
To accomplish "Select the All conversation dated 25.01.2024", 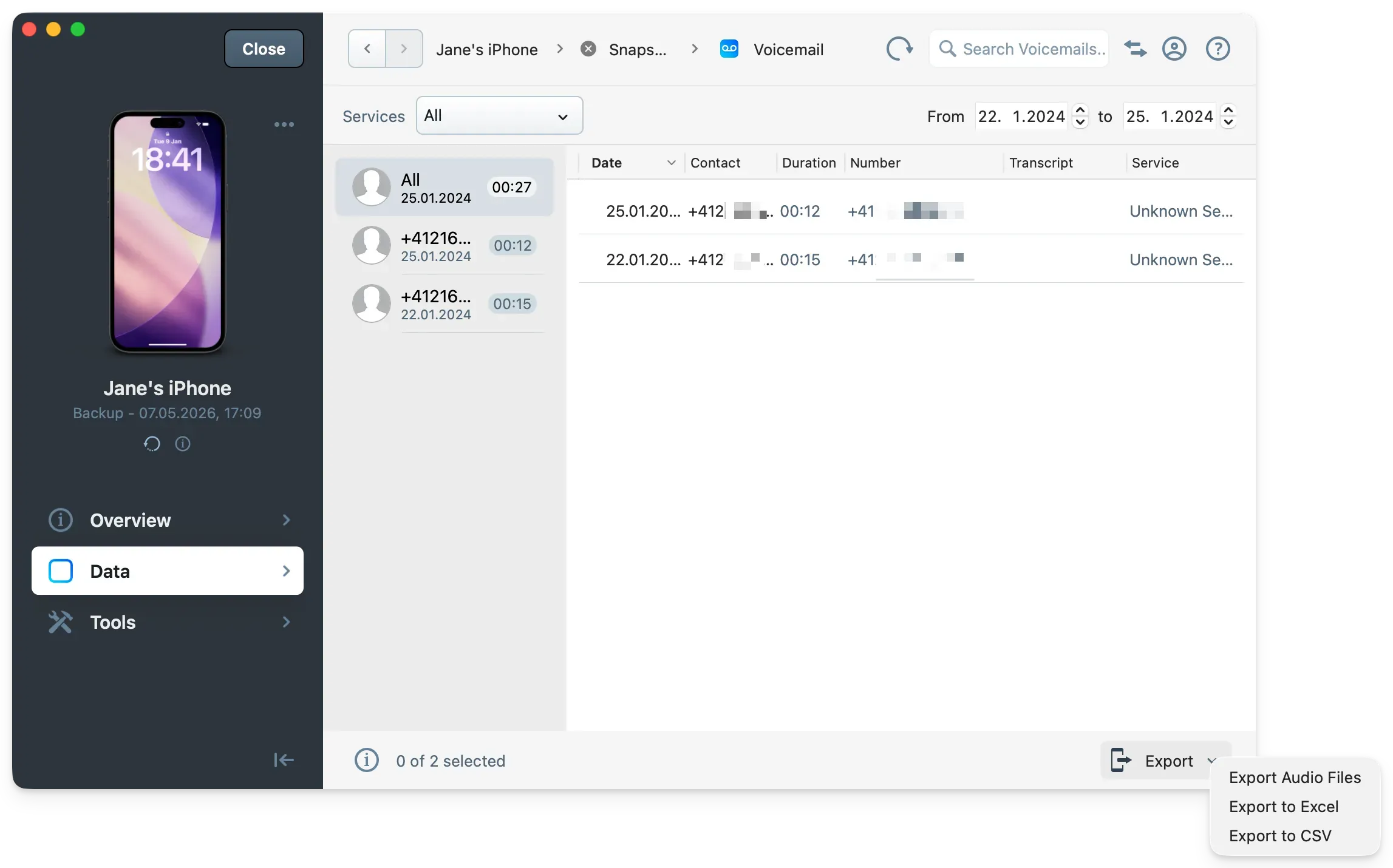I will 444,188.
